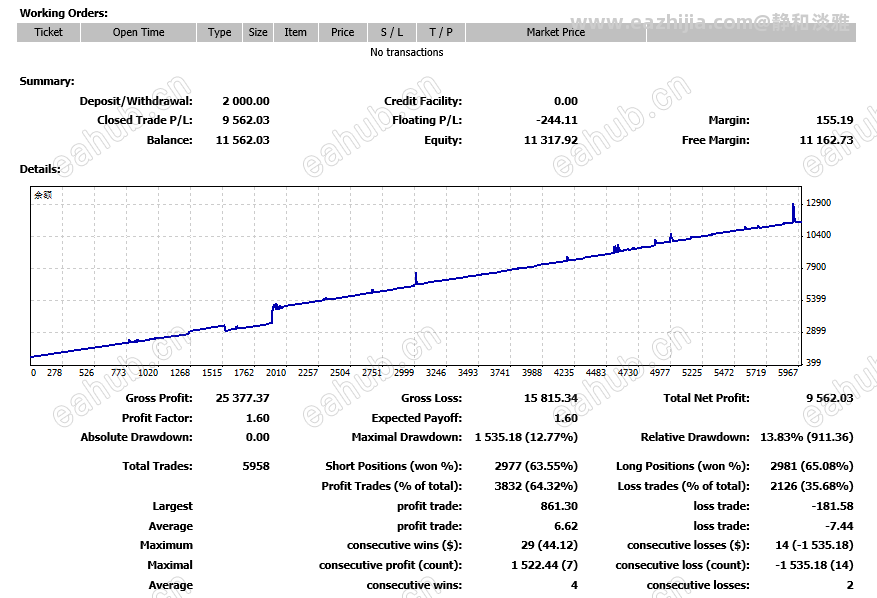The width and height of the screenshot is (877, 598).
Task: Click the S / L column header
Action: pos(392,32)
